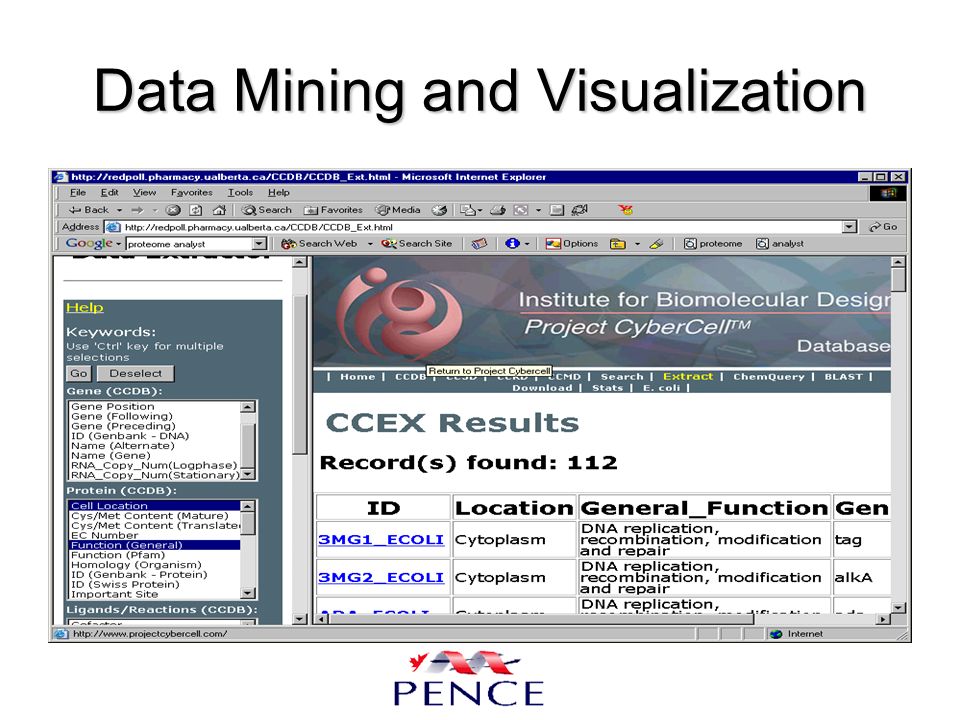Open the Tools menu
Screen dimensions: 960x720
pos(240,192)
